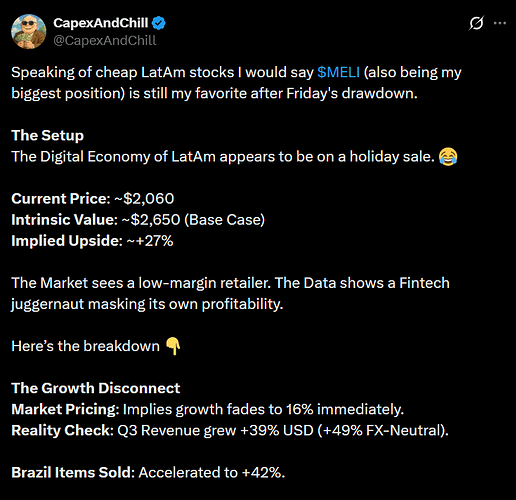Viewport: 516px width, 500px height.
Task: Click the "Market Pricing" bold label
Action: point(65,409)
